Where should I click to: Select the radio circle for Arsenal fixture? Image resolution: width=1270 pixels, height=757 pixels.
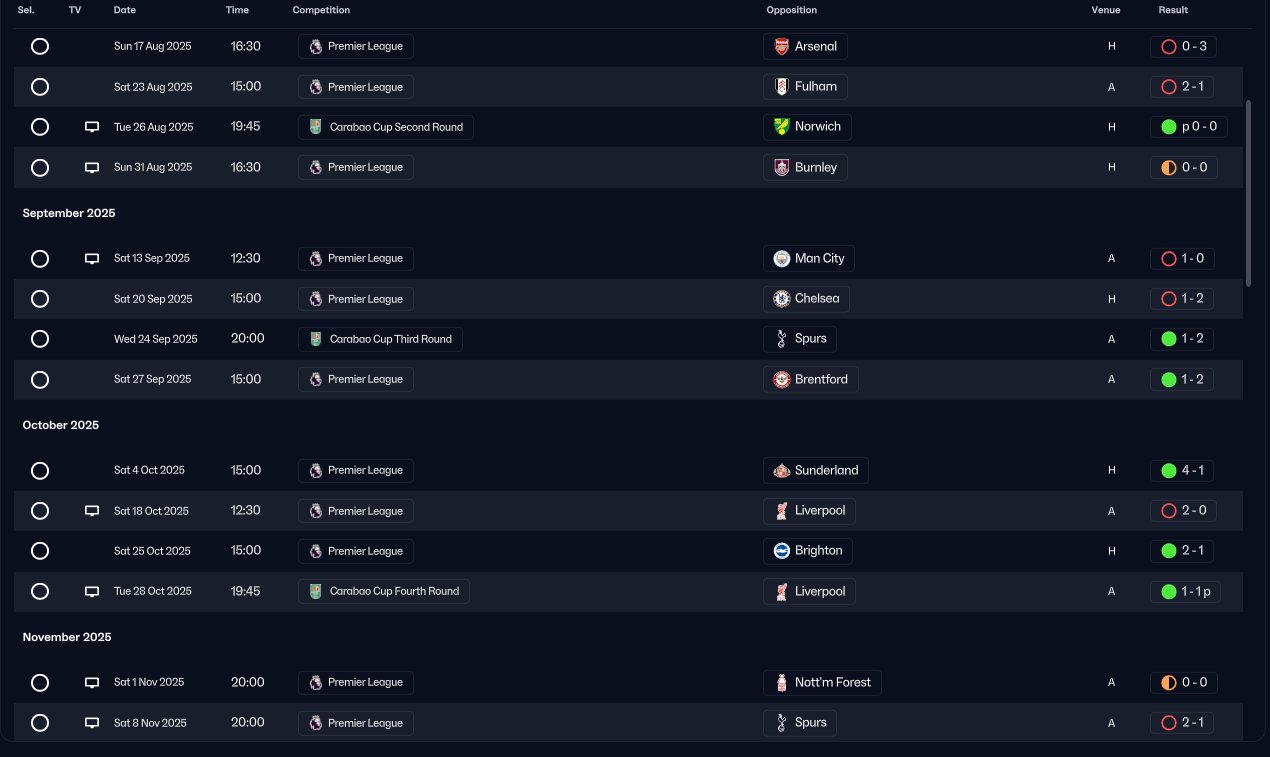(x=40, y=46)
